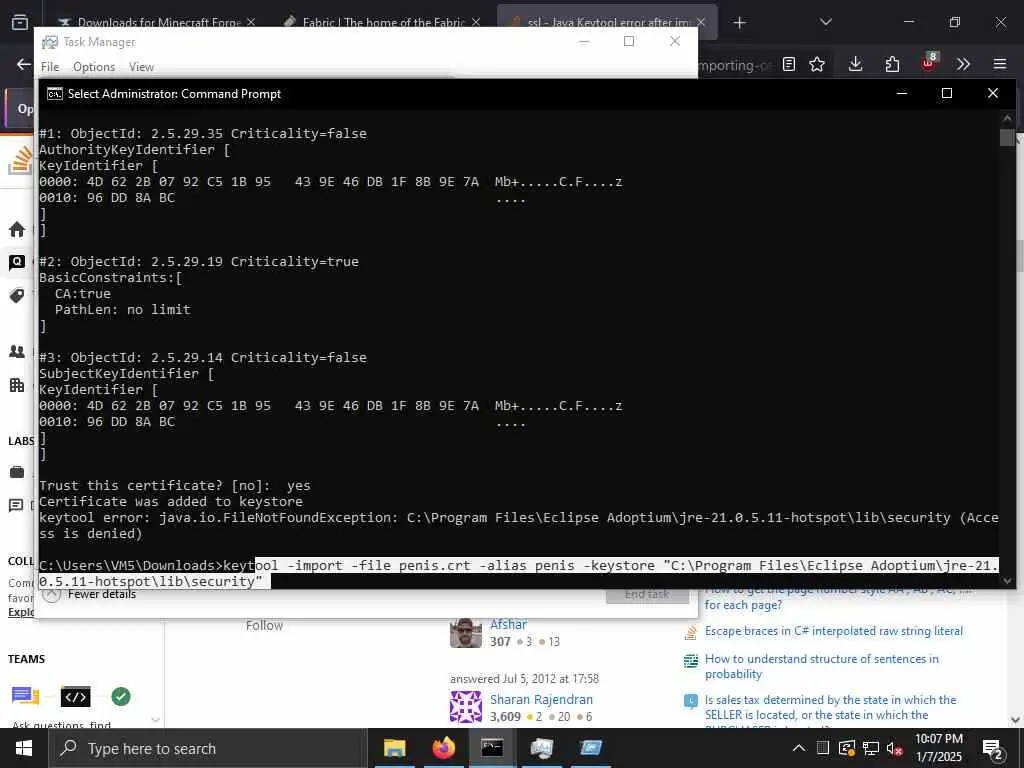This screenshot has width=1024, height=768.
Task: Click Command Prompt vertical scrollbar thumb
Action: tap(1007, 137)
